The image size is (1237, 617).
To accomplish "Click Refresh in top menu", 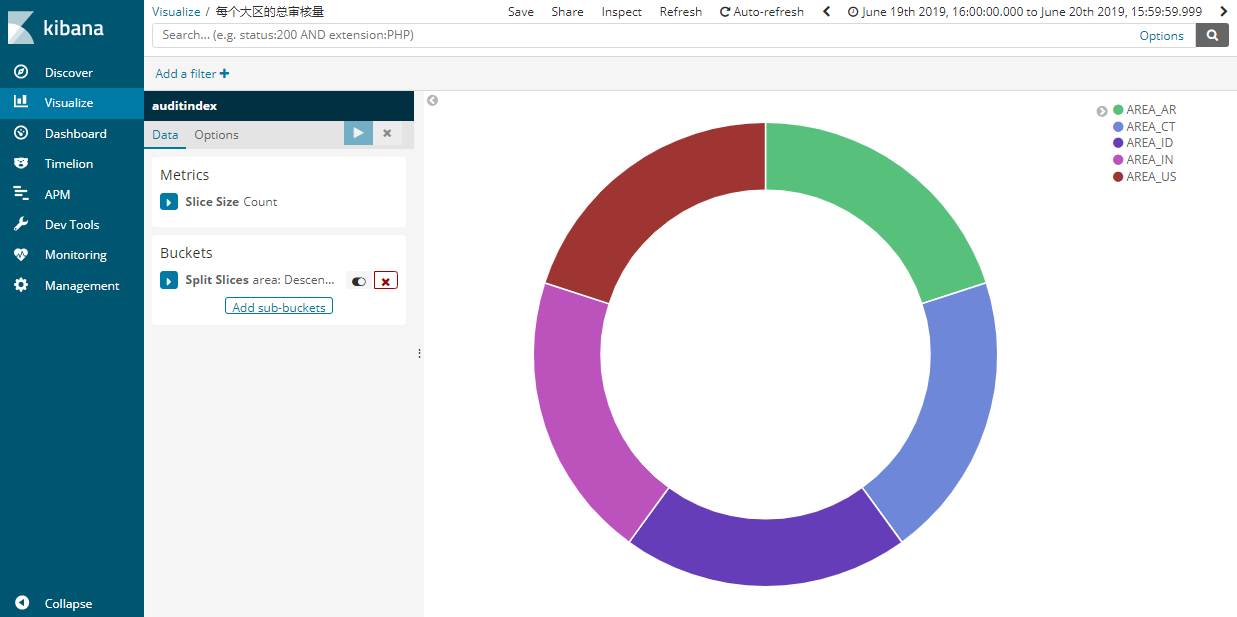I will pyautogui.click(x=681, y=12).
